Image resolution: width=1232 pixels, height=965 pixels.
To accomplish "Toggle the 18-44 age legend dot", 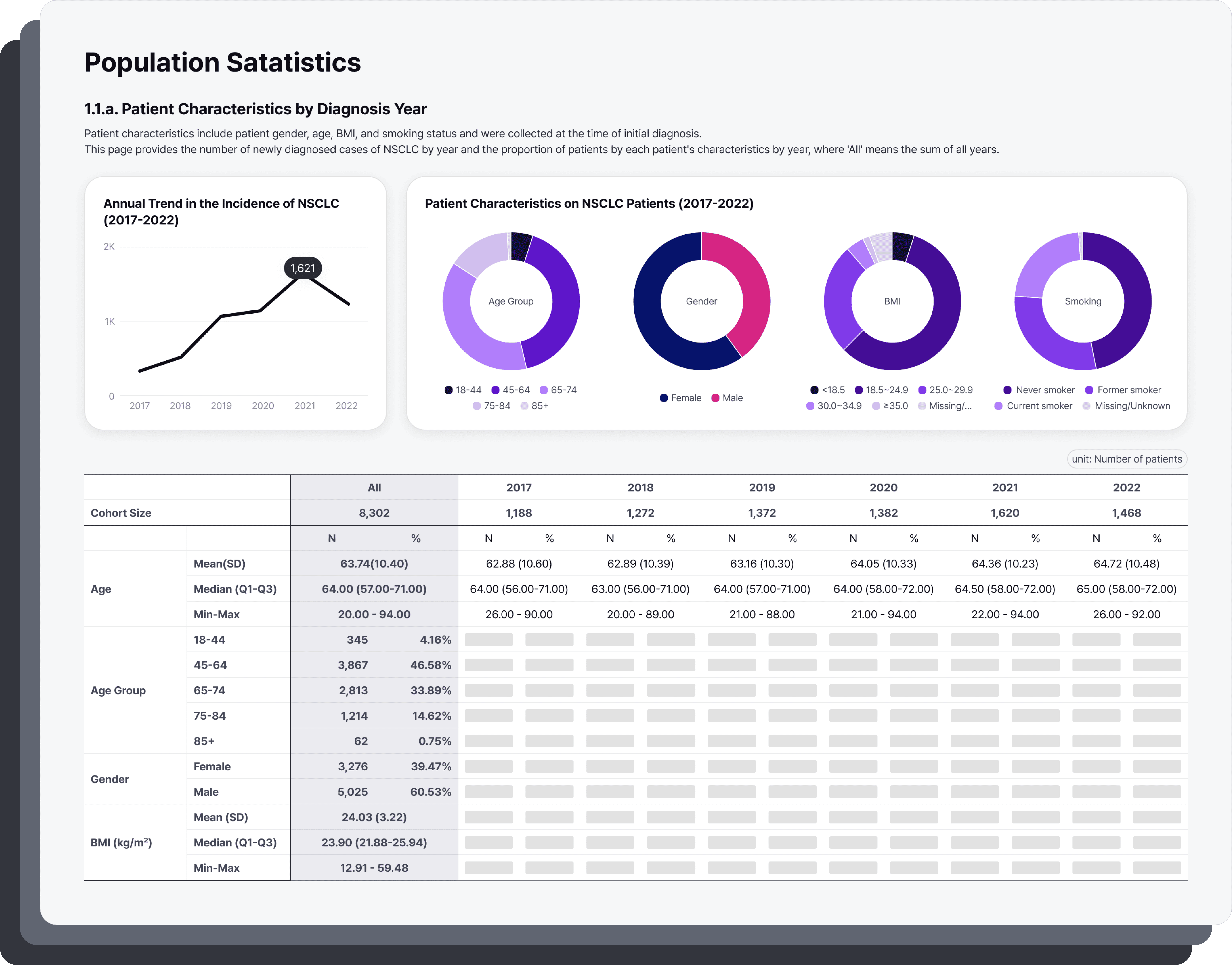I will coord(449,390).
